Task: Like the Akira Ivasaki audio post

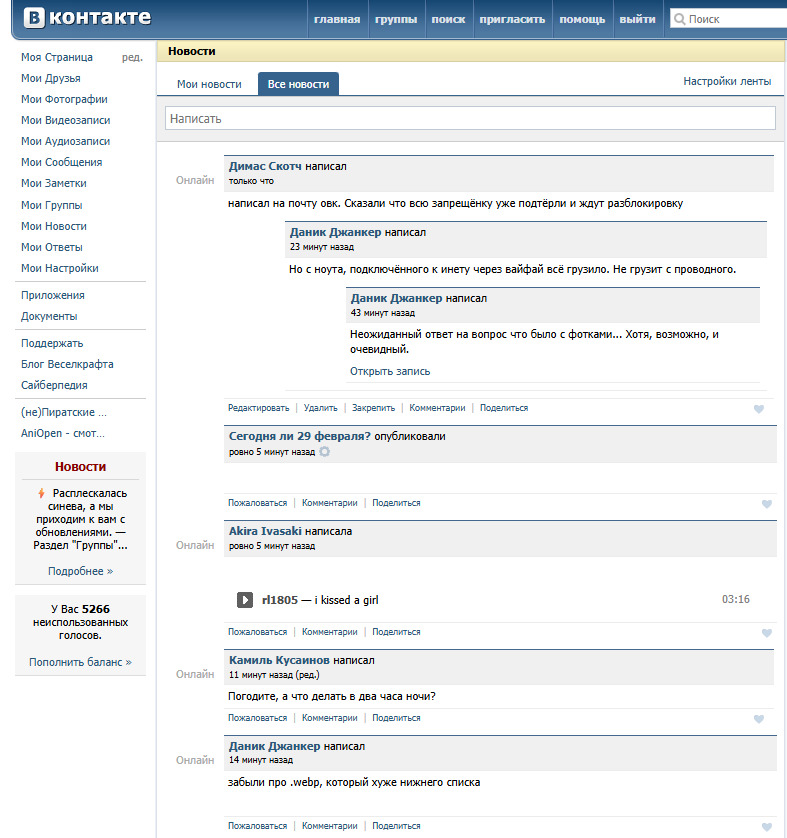Action: coord(766,633)
